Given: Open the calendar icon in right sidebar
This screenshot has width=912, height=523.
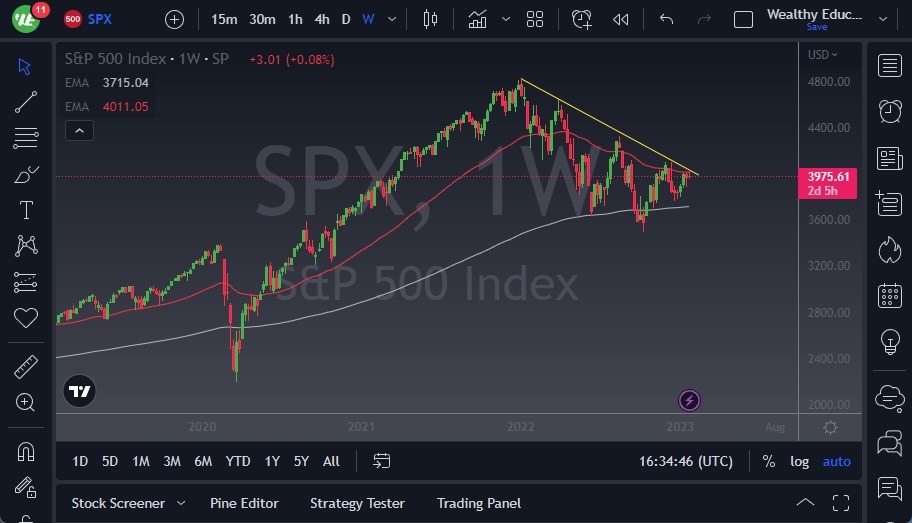Looking at the screenshot, I should (x=889, y=296).
